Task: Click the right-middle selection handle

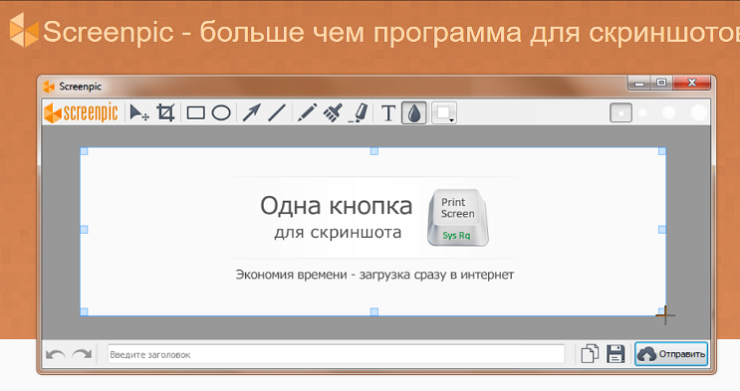Action: (662, 230)
